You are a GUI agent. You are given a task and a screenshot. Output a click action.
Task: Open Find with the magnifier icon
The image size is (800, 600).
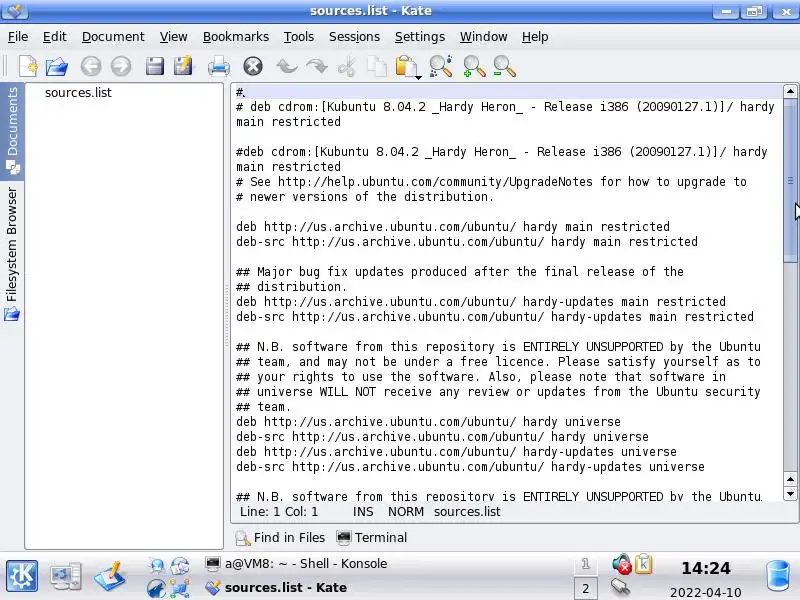(441, 66)
